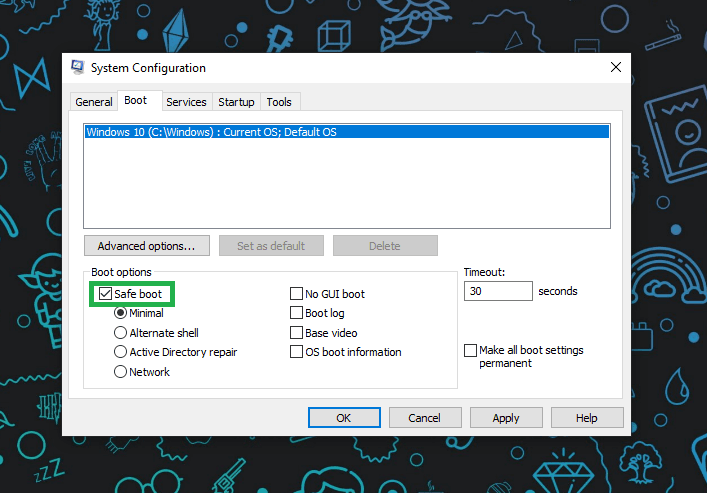Select Active Directory repair option
Viewport: 707px width, 493px height.
pos(120,352)
